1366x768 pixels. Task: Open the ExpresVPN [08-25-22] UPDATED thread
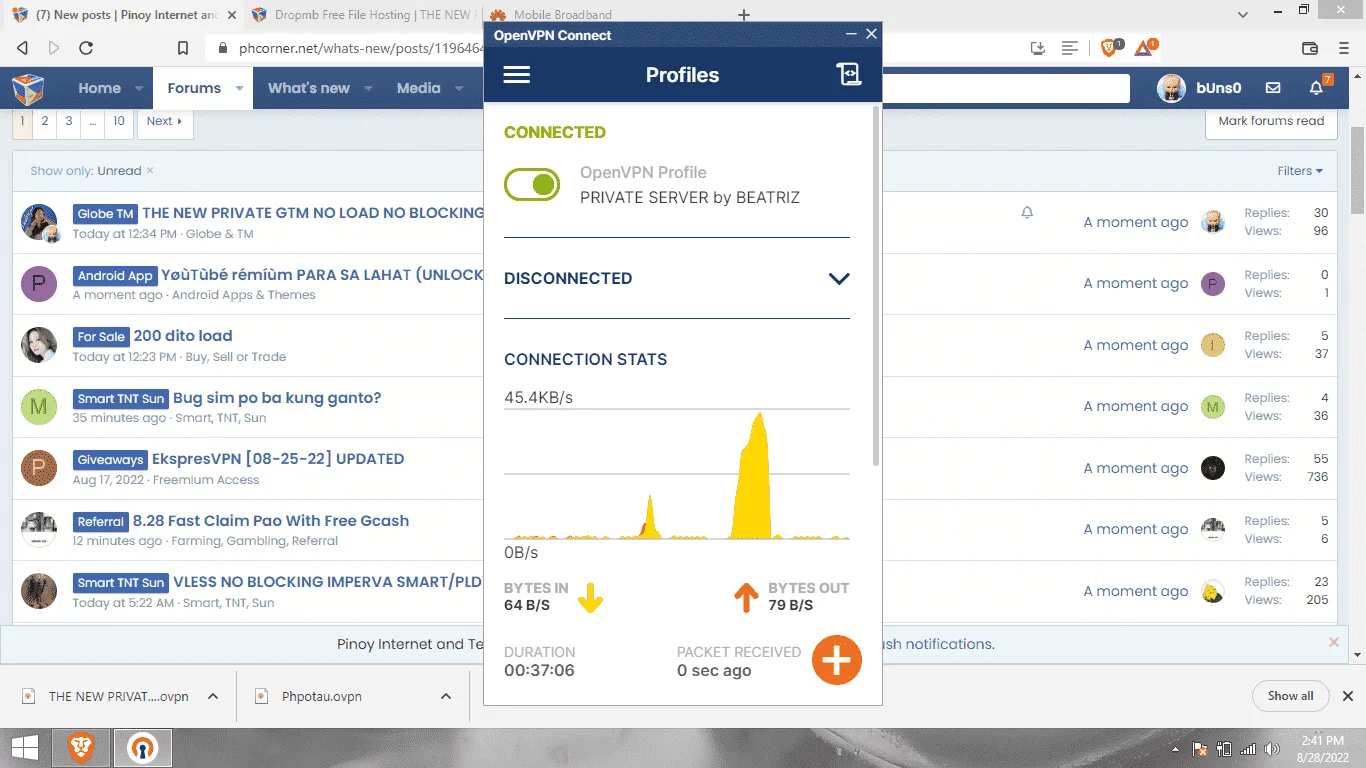278,459
